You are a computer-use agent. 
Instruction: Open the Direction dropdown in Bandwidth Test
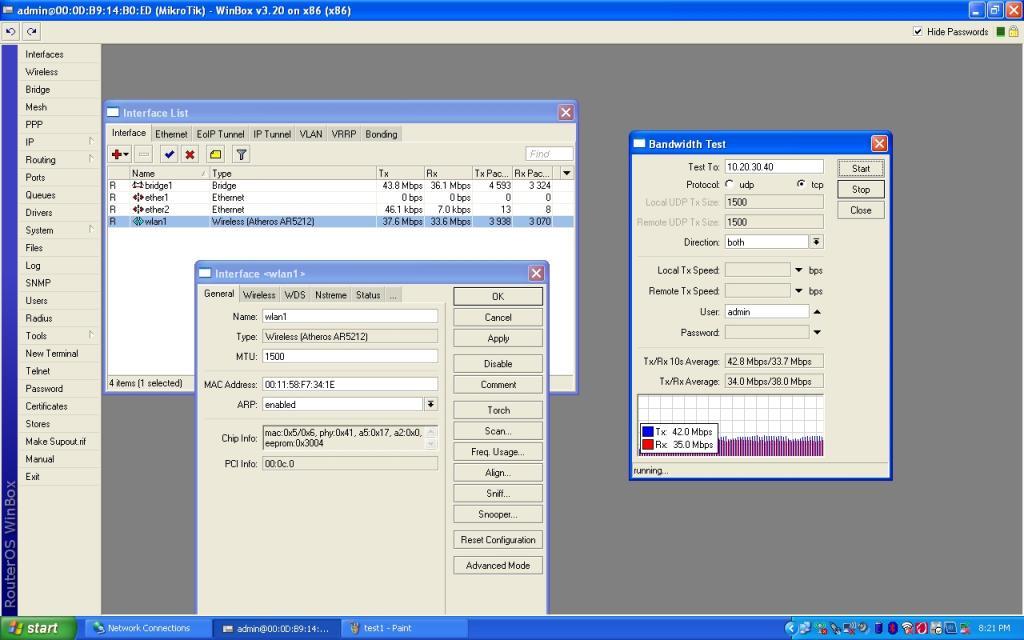coord(816,242)
